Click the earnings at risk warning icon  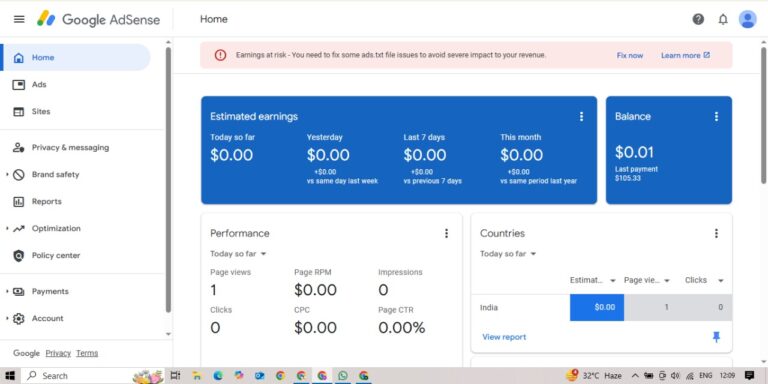tap(220, 55)
